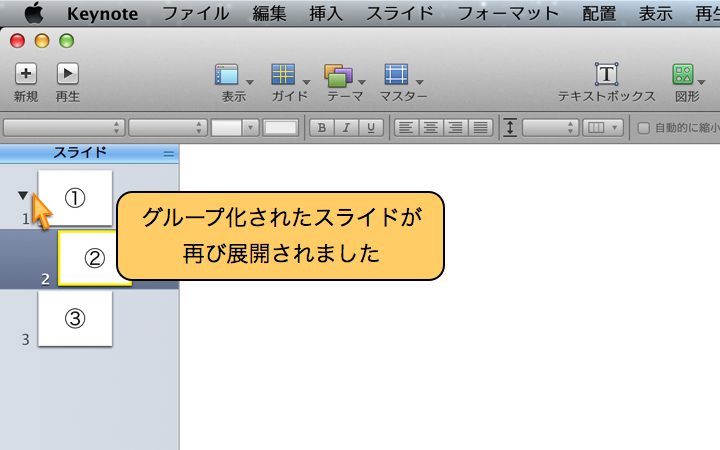Image resolution: width=720 pixels, height=450 pixels.
Task: Select slide thumbnail ①
Action: pos(75,198)
